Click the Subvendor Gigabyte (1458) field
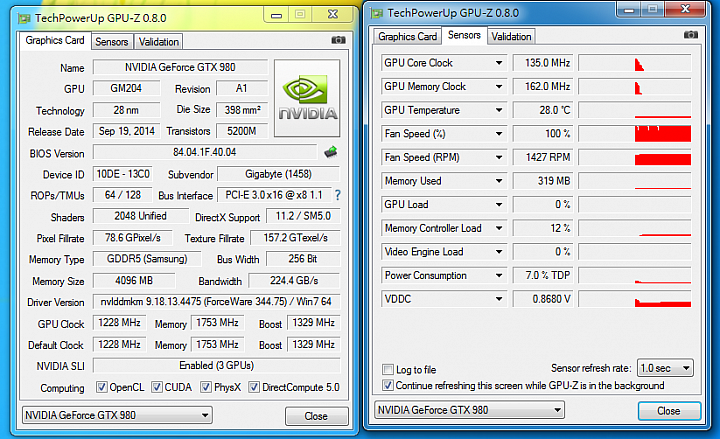Viewport: 720px width, 439px height. coord(278,174)
